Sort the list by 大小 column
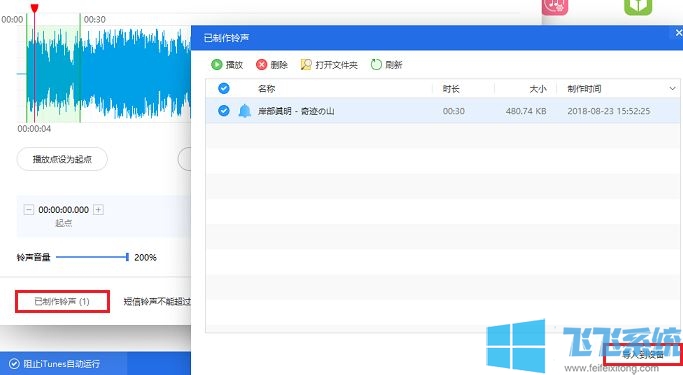Screen dimensions: 683x375 click(538, 89)
